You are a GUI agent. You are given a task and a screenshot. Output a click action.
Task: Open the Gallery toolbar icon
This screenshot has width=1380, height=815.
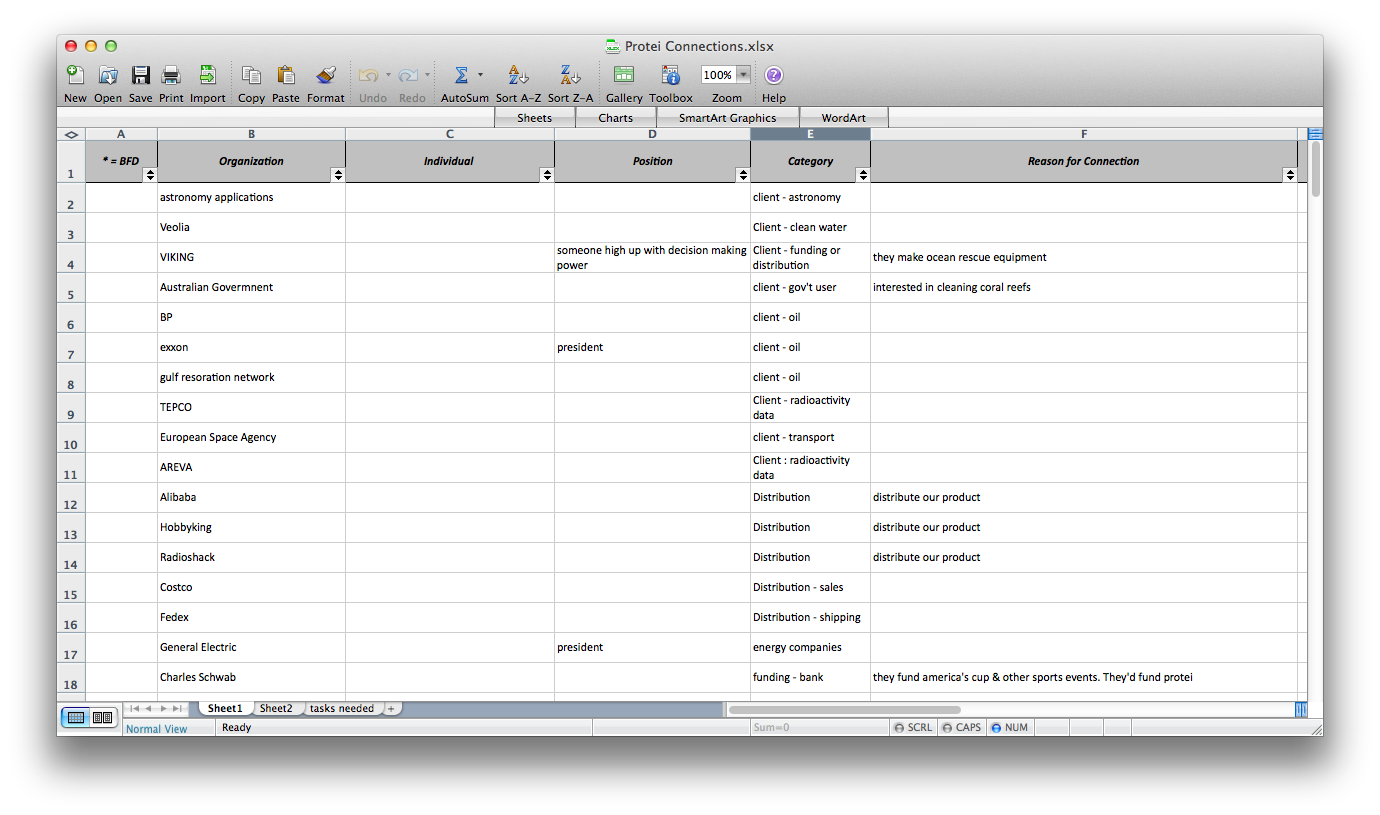pyautogui.click(x=624, y=75)
